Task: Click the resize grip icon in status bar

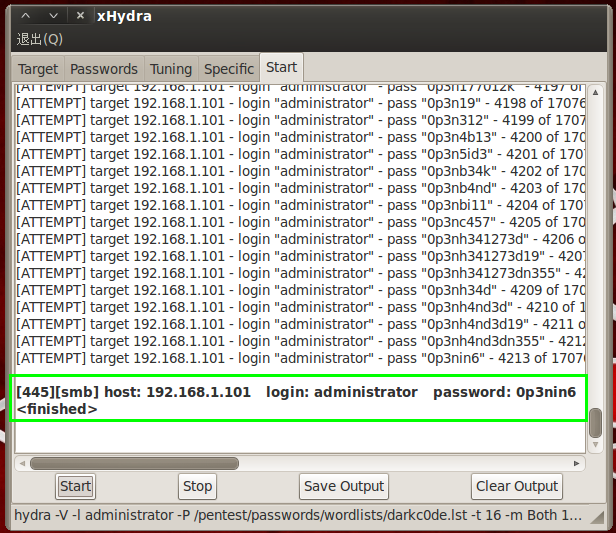Action: point(597,517)
